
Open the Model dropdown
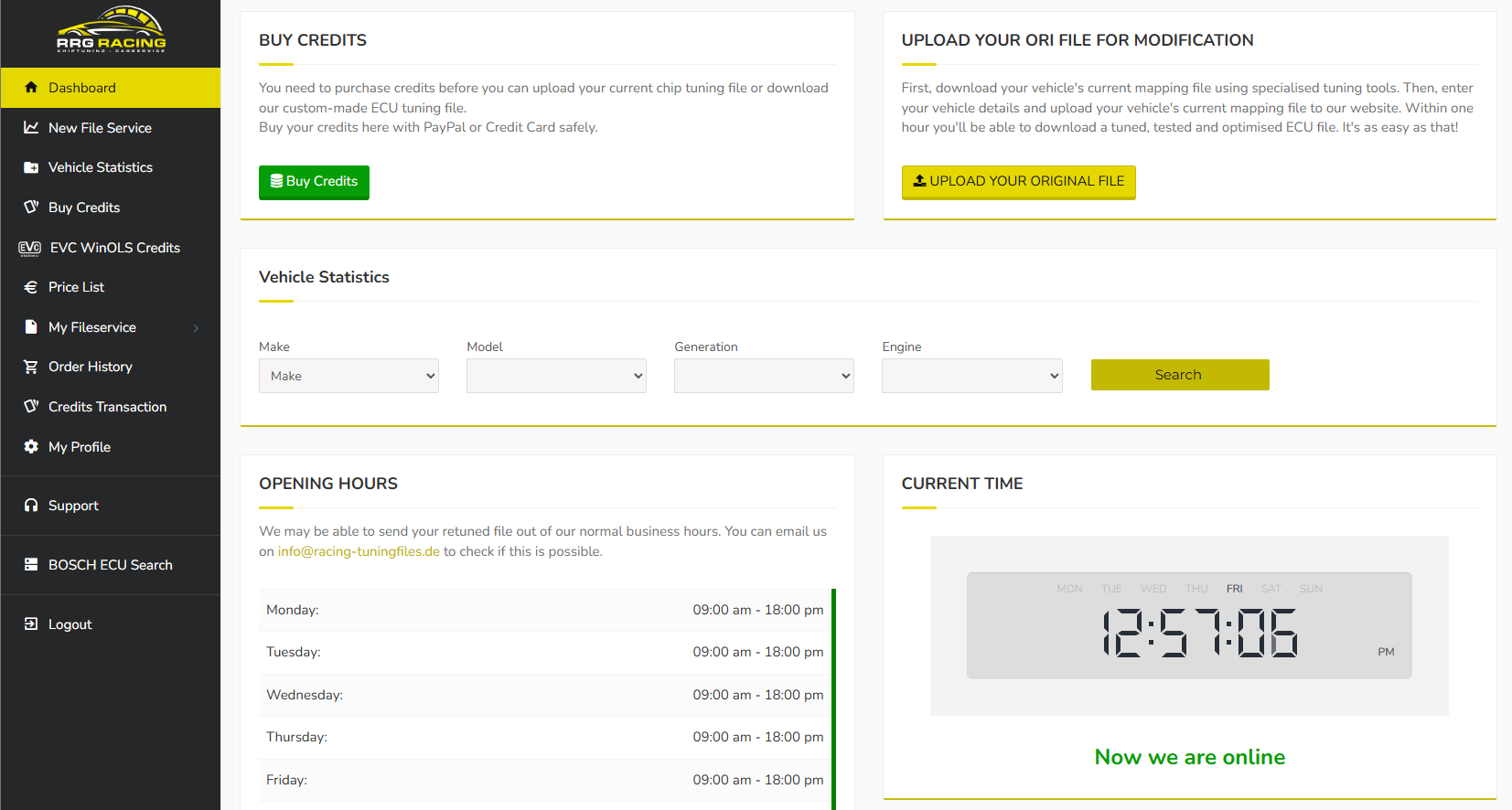tap(556, 376)
